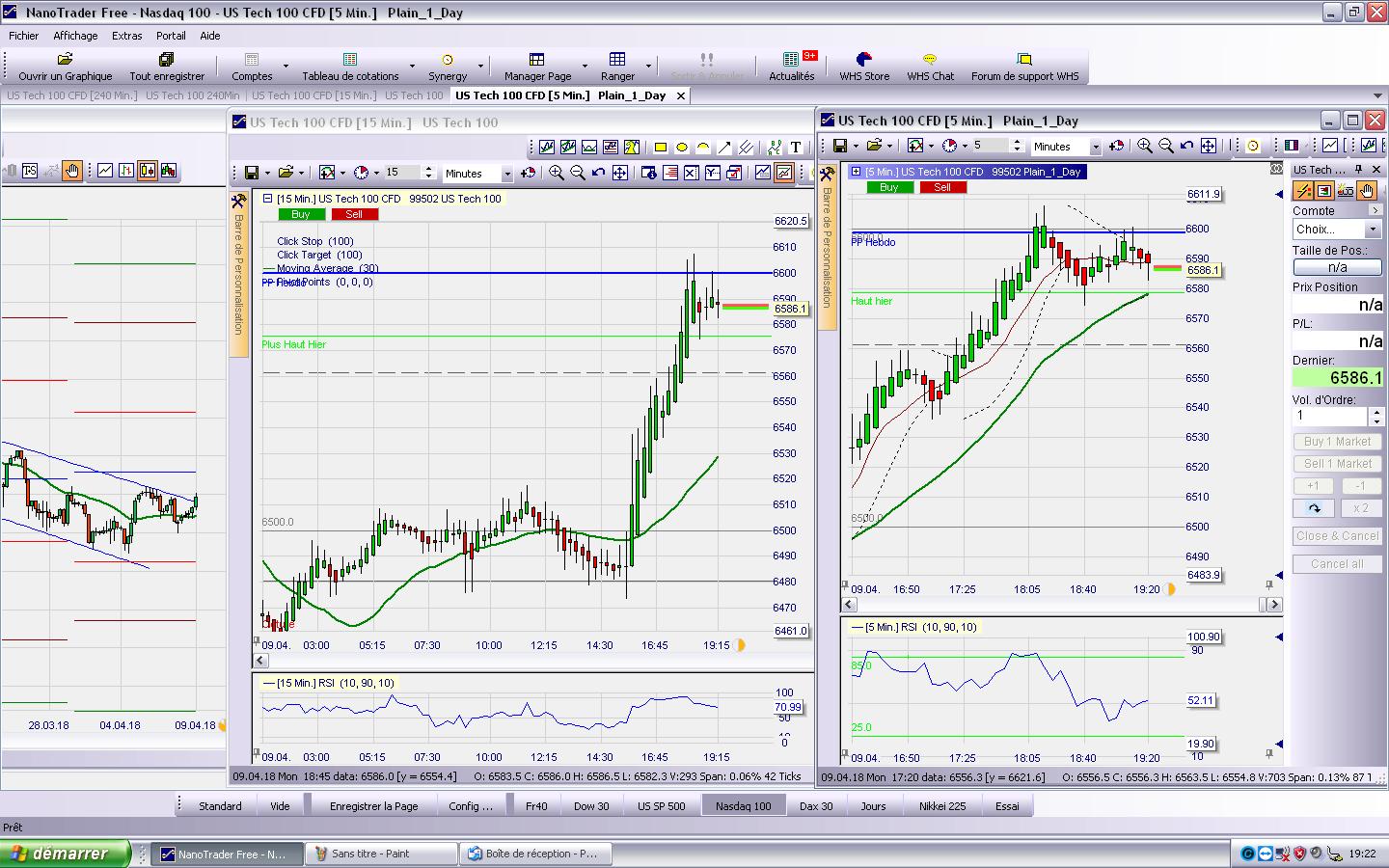Click the démarrer Start button

(65, 854)
